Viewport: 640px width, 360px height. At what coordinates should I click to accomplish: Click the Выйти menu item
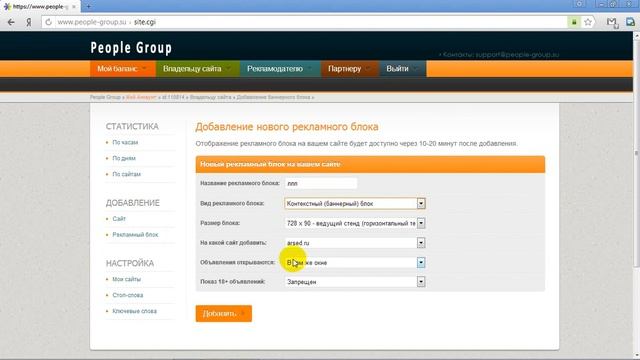403,69
